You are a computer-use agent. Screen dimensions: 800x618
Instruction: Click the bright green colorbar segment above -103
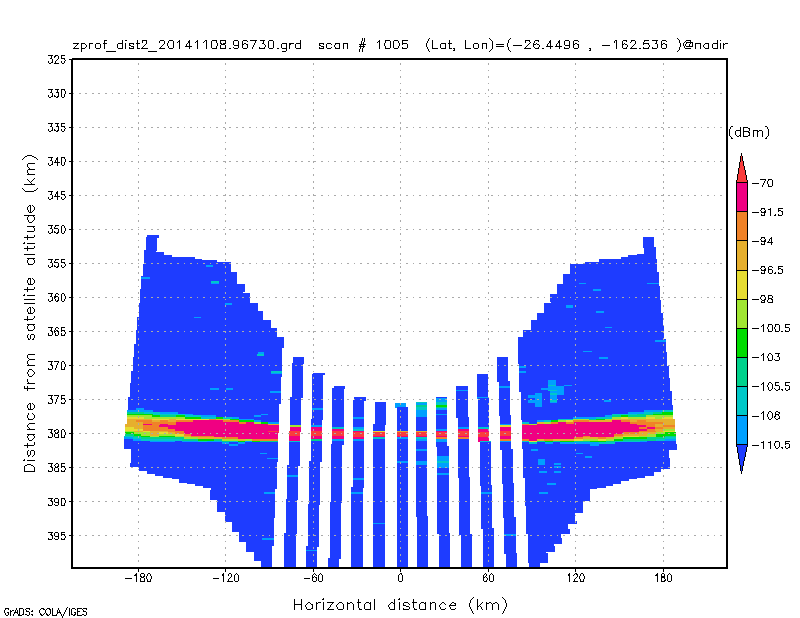(742, 342)
